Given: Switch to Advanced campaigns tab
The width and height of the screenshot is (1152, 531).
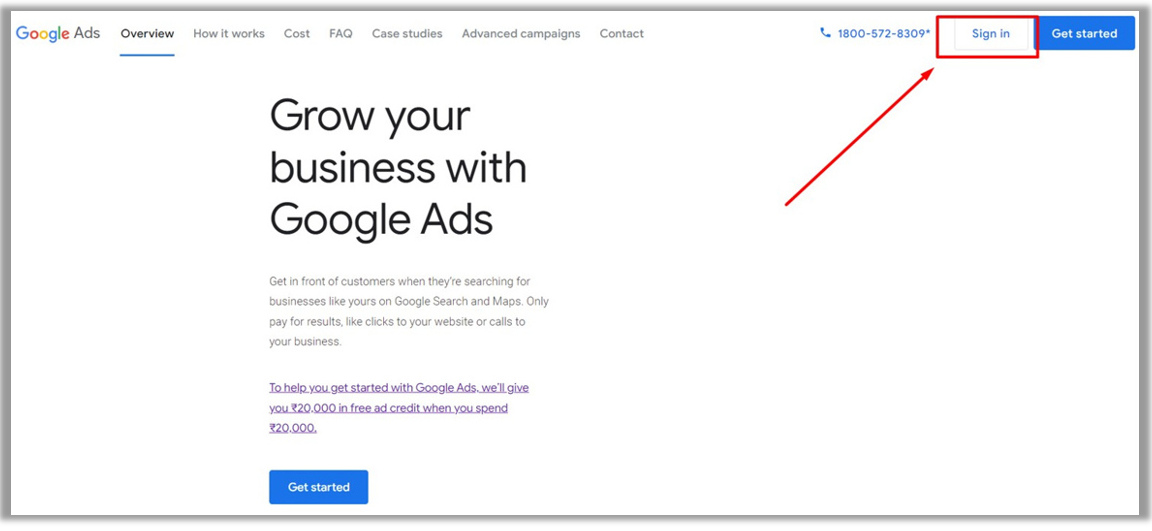Looking at the screenshot, I should 521,34.
